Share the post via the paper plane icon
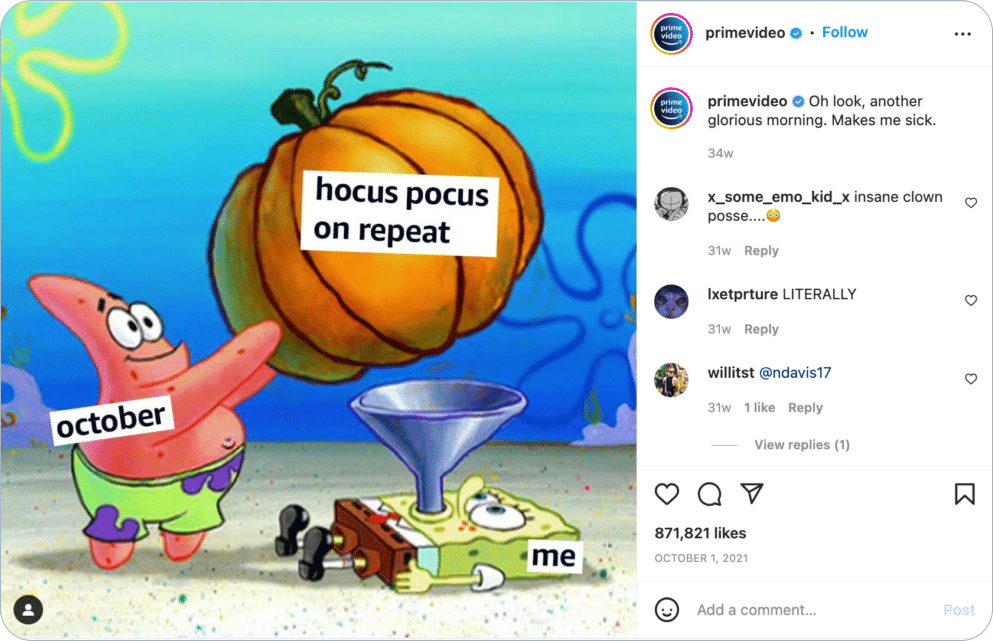This screenshot has width=993, height=641. tap(752, 493)
